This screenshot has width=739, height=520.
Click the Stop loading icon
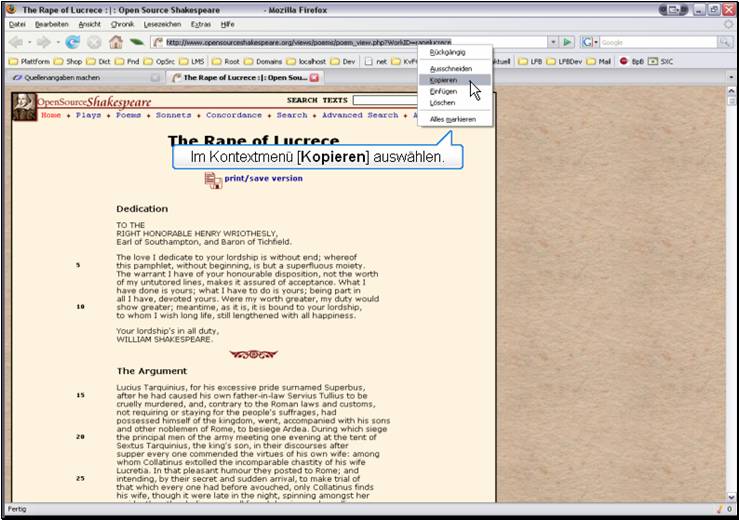(x=94, y=42)
